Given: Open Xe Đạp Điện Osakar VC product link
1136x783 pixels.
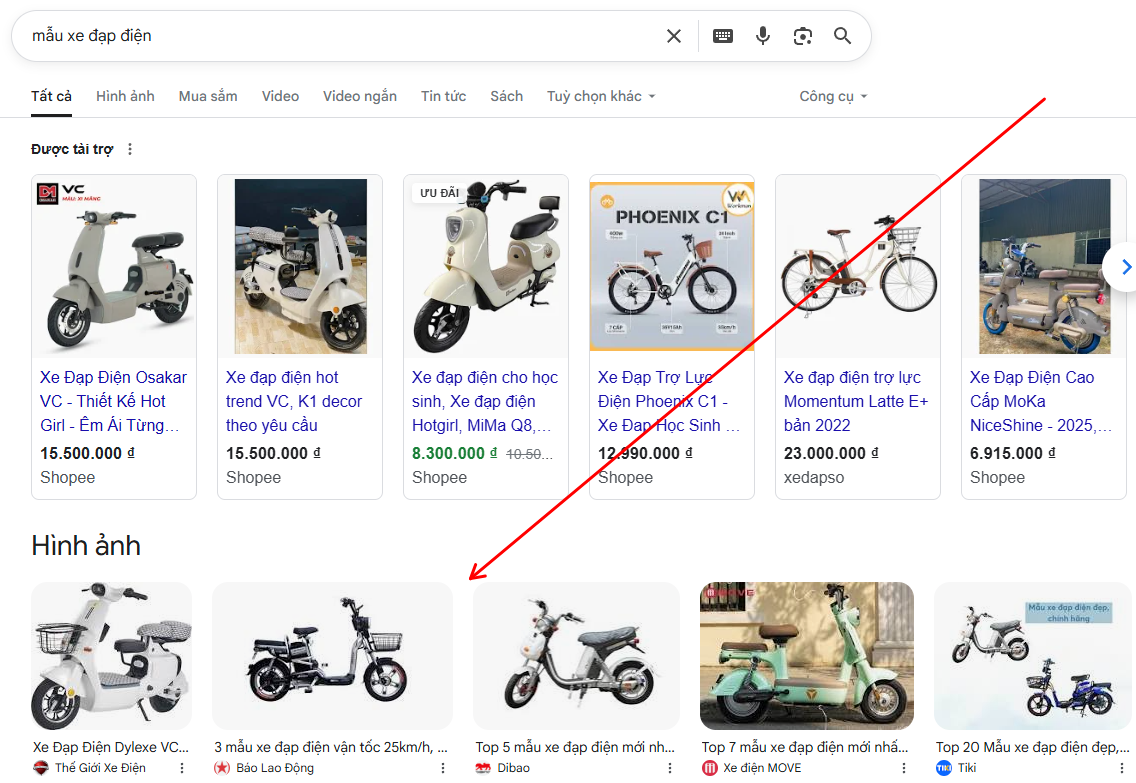Looking at the screenshot, I should [113, 401].
